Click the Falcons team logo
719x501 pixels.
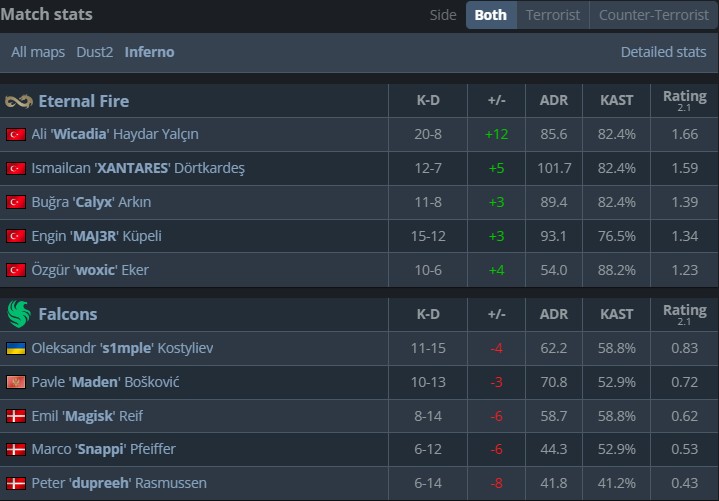[18, 314]
